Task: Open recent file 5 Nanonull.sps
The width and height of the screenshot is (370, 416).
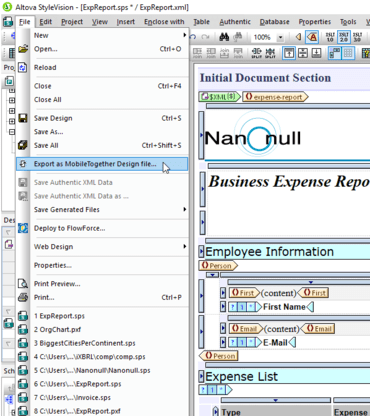Action: 102,371
